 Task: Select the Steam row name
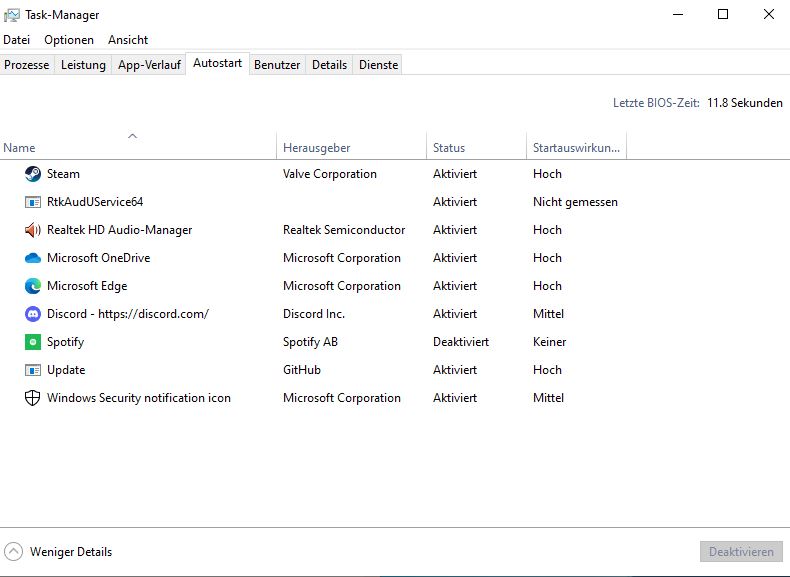click(x=63, y=174)
